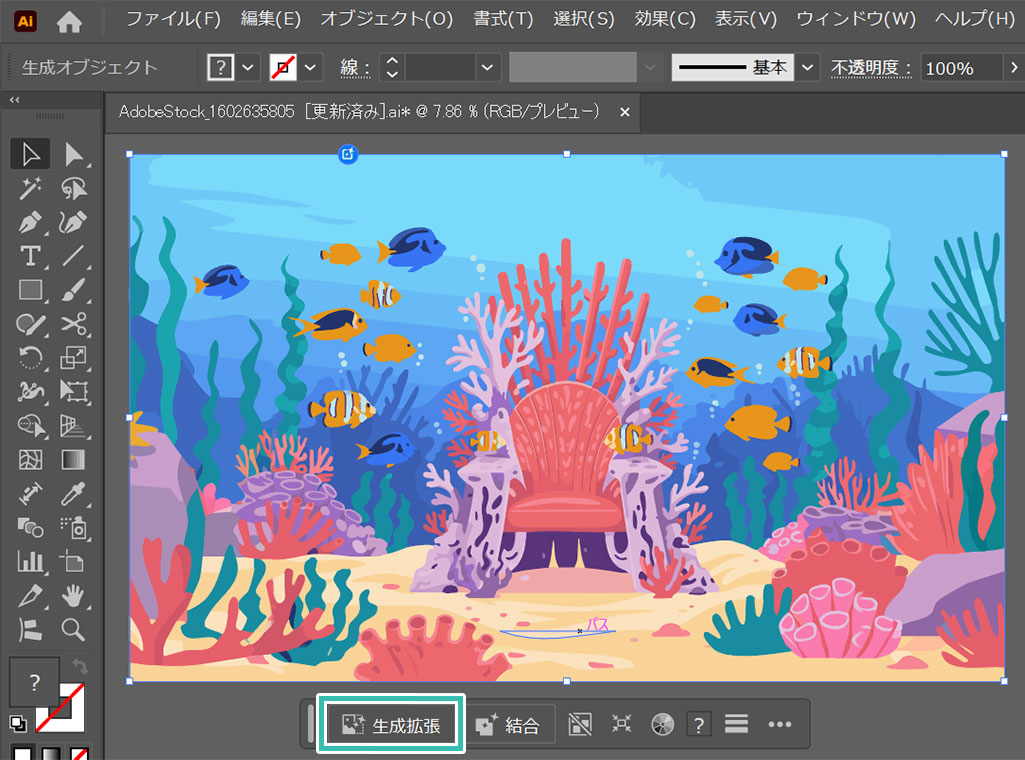
Task: Select the Magic Wand tool
Action: pyautogui.click(x=30, y=188)
